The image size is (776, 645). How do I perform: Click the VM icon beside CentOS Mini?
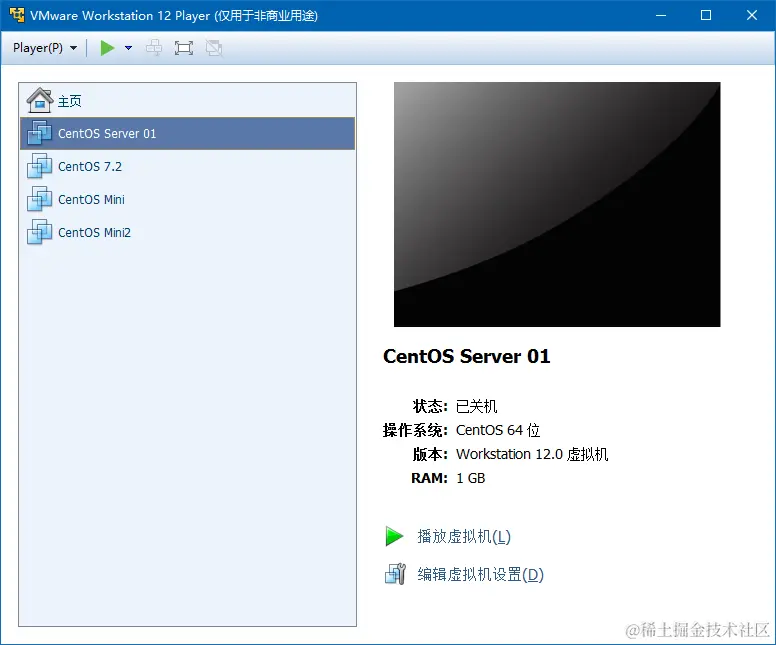40,199
